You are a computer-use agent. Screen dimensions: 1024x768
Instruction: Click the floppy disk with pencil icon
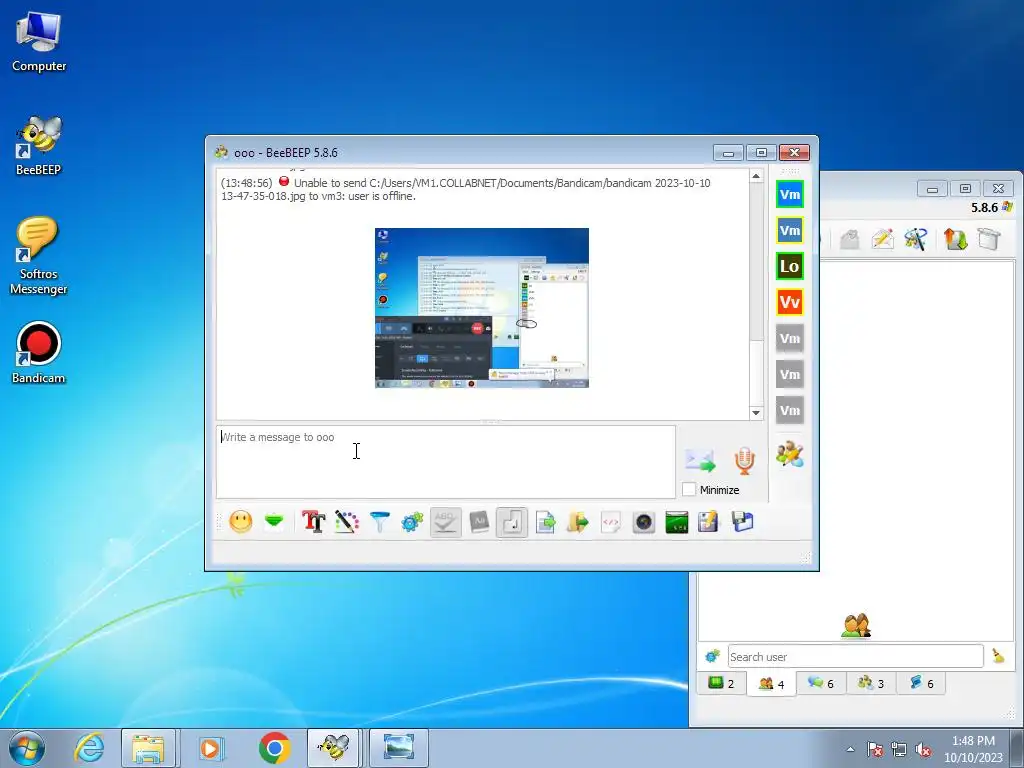click(709, 522)
